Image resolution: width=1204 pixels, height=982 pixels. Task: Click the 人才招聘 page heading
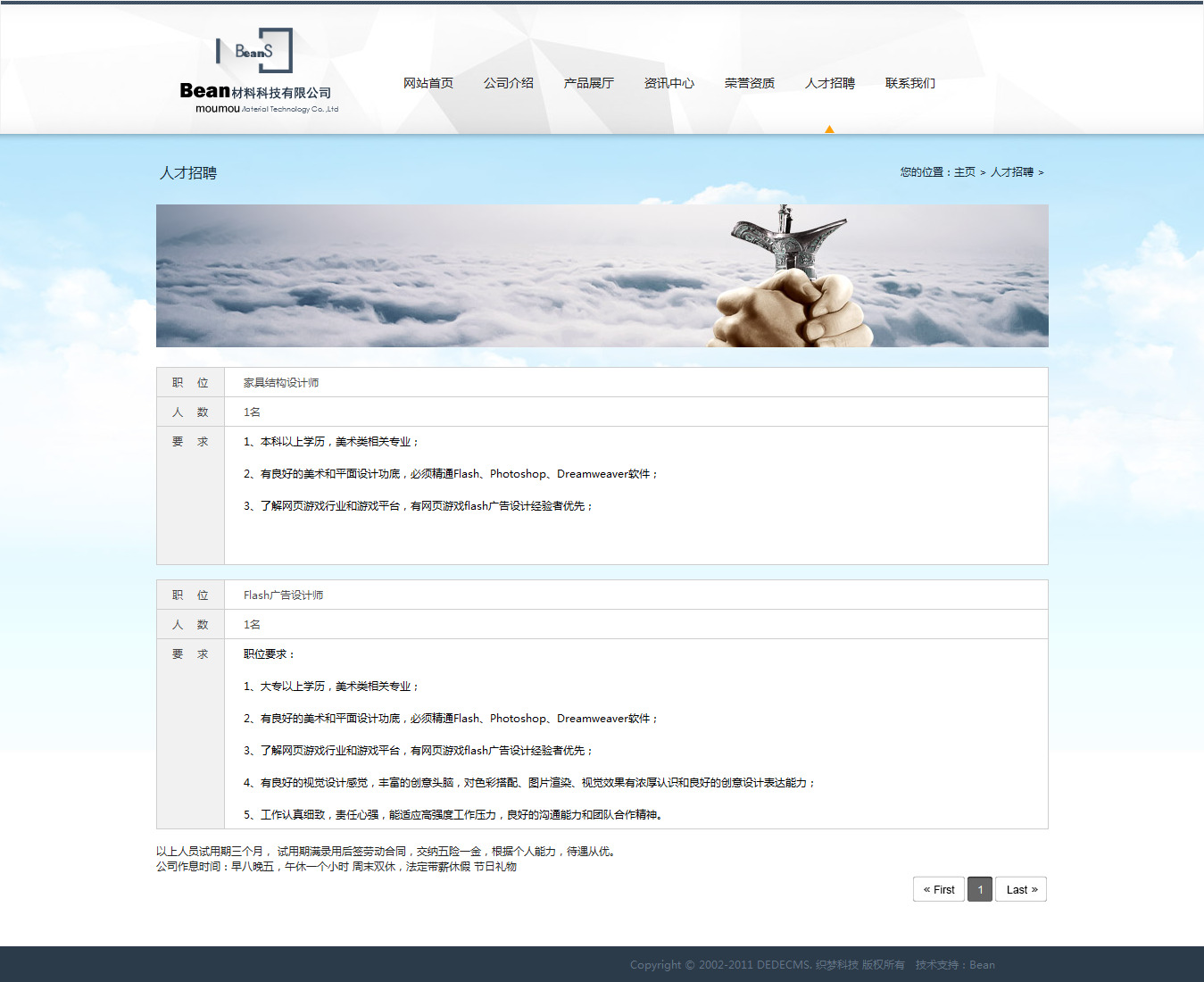click(x=188, y=173)
